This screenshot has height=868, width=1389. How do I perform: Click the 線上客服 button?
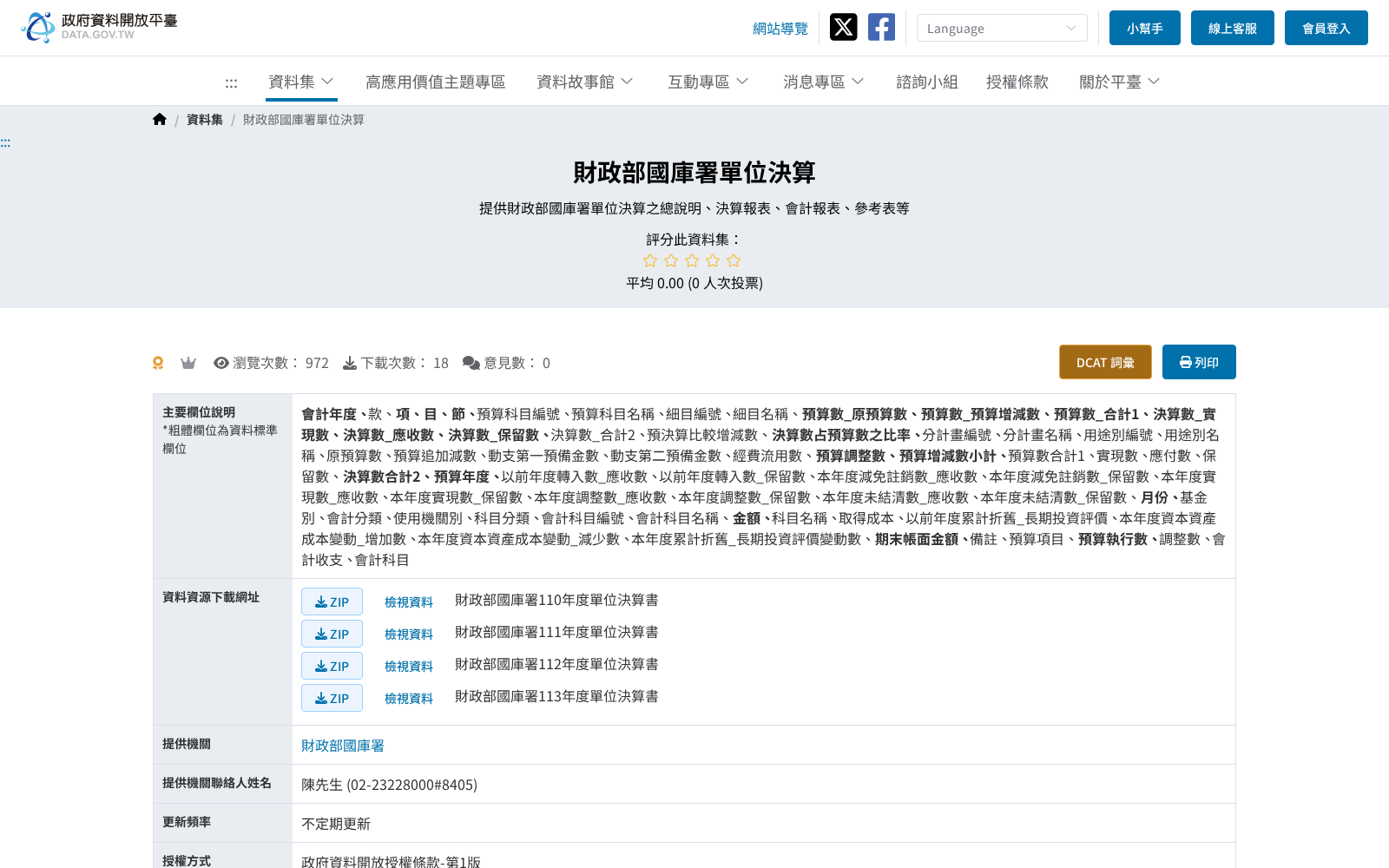pyautogui.click(x=1233, y=28)
